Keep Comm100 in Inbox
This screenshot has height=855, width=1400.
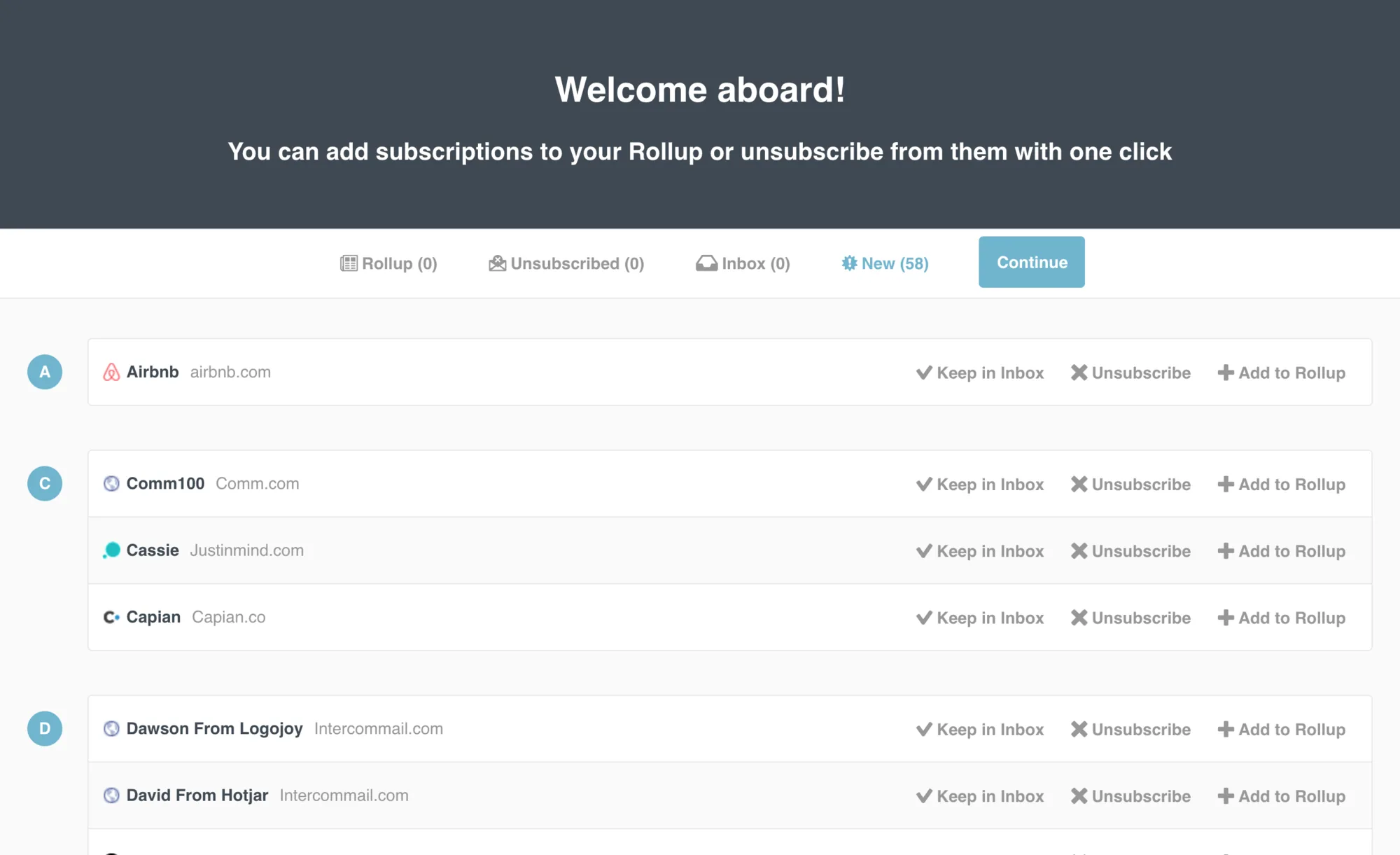[x=980, y=484]
